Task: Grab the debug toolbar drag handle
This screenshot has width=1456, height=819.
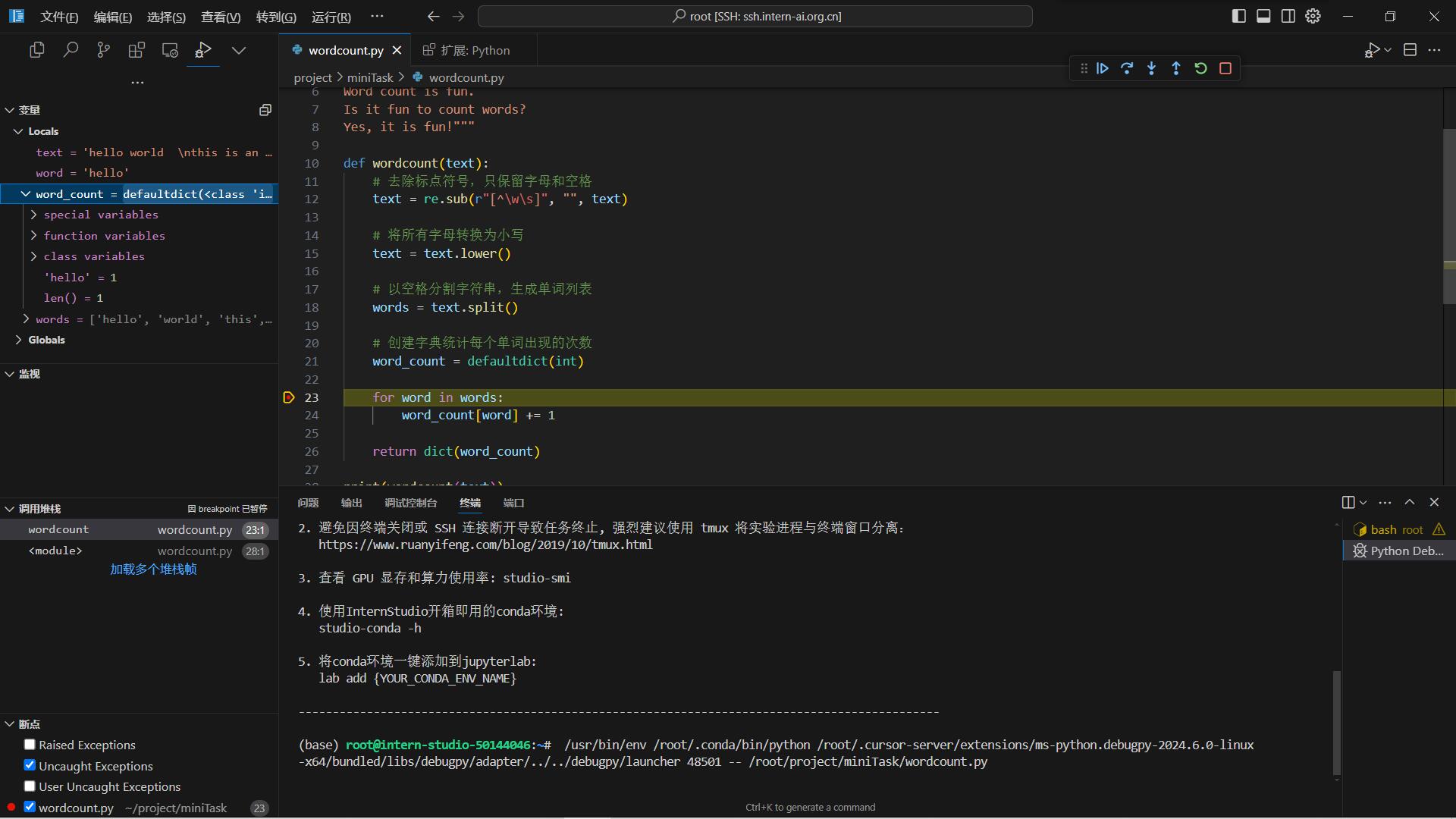Action: click(1084, 68)
